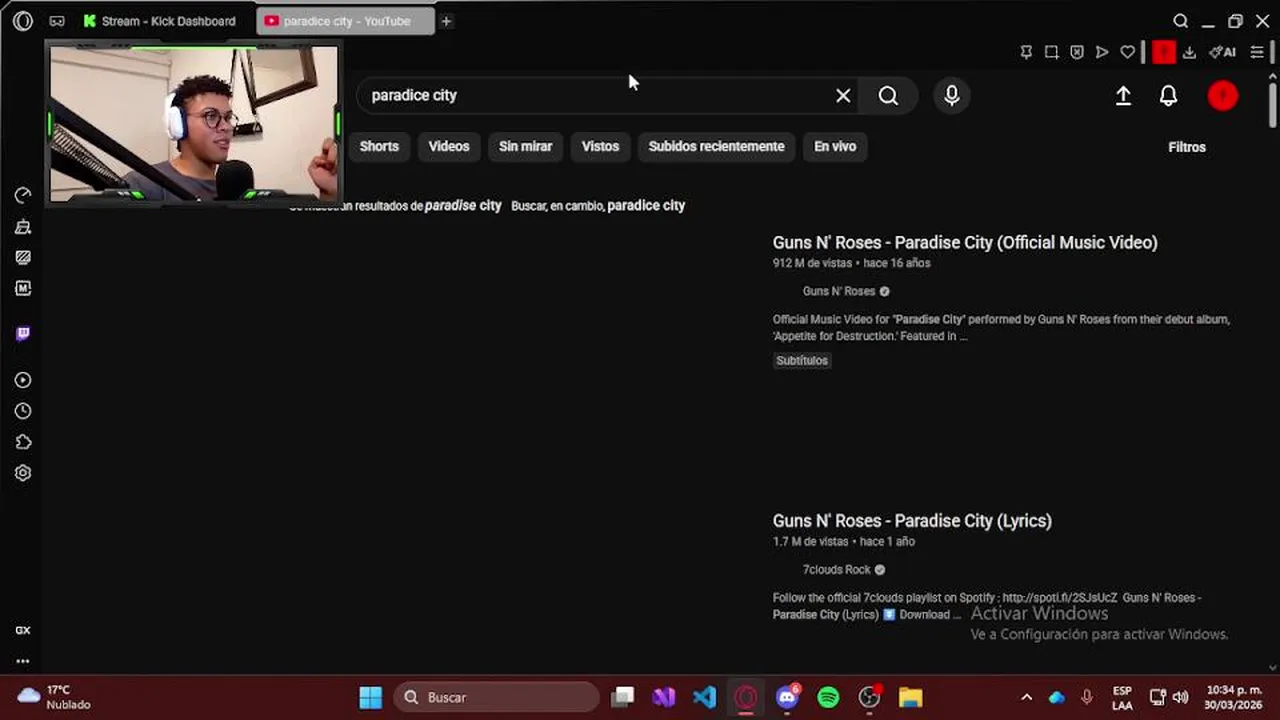This screenshot has width=1280, height=720.
Task: Click the pin icon in browser toolbar
Action: click(x=1026, y=52)
